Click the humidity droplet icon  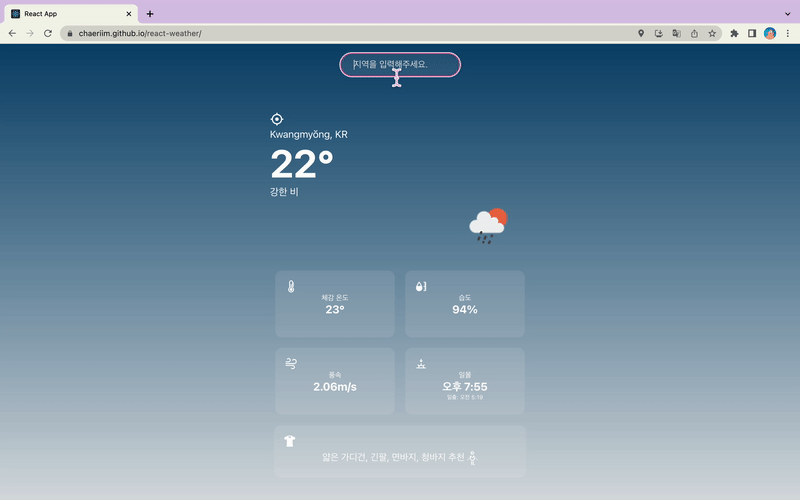[421, 286]
